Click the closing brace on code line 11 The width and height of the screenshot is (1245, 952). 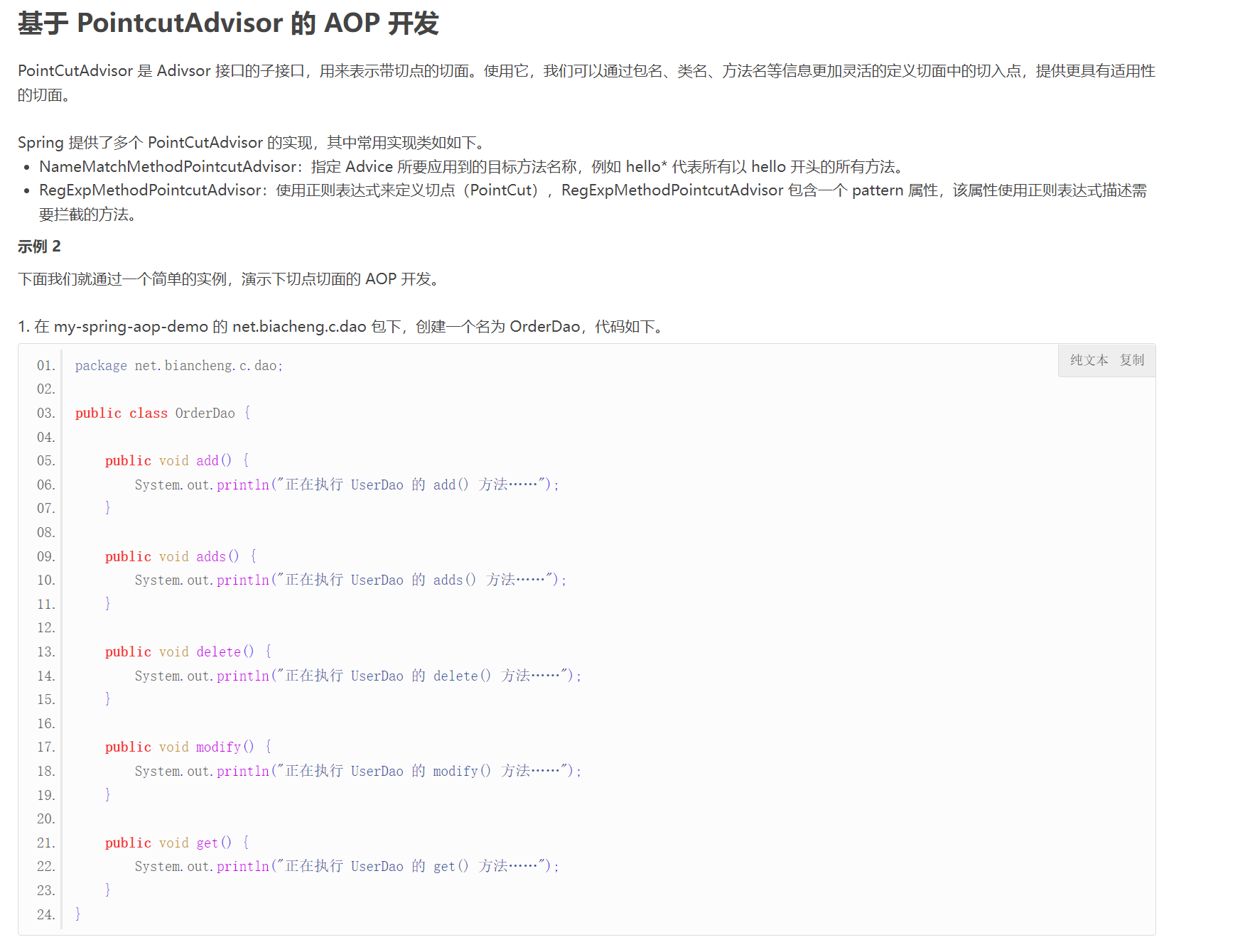coord(108,604)
